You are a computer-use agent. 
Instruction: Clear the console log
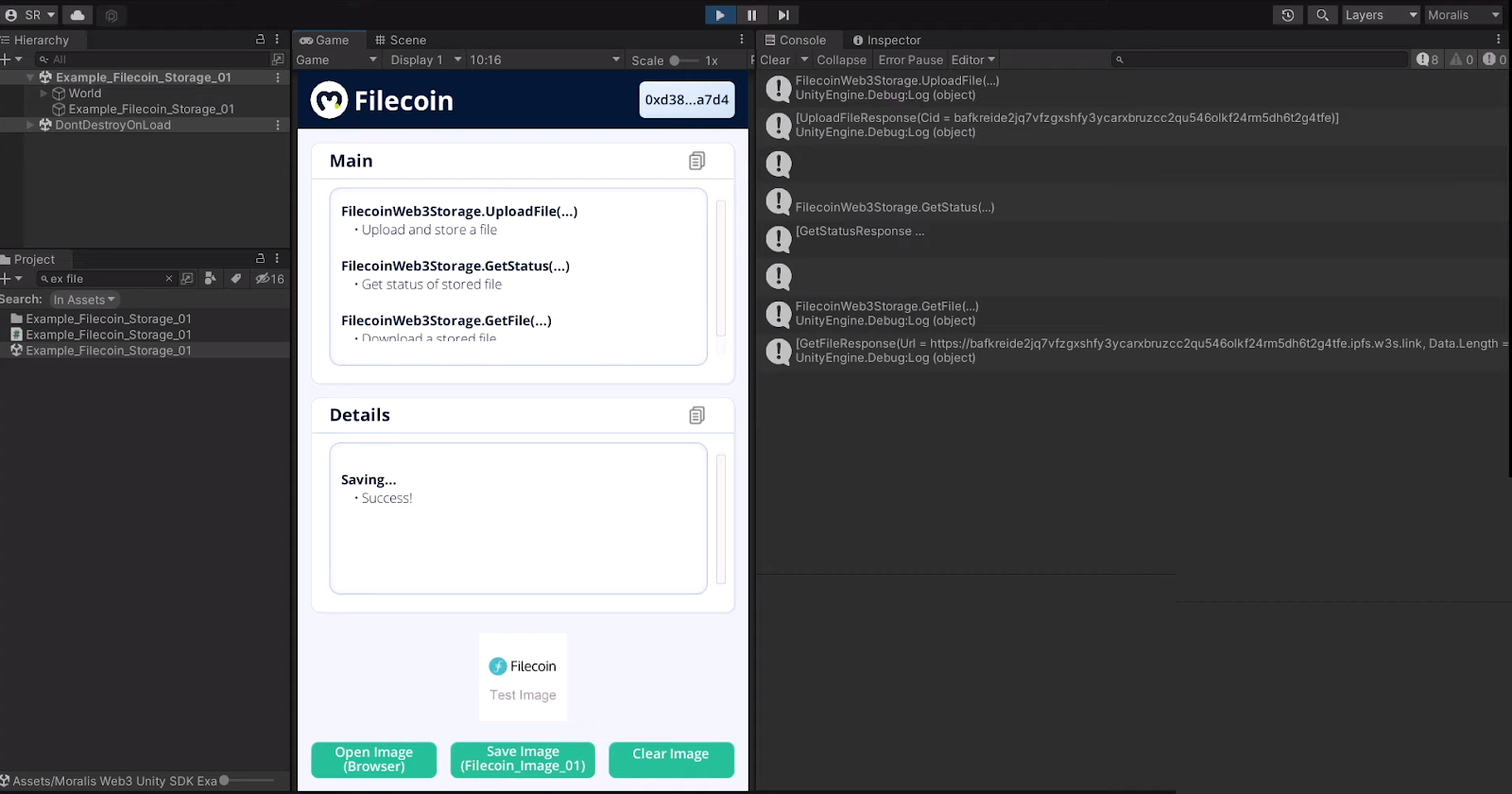775,60
